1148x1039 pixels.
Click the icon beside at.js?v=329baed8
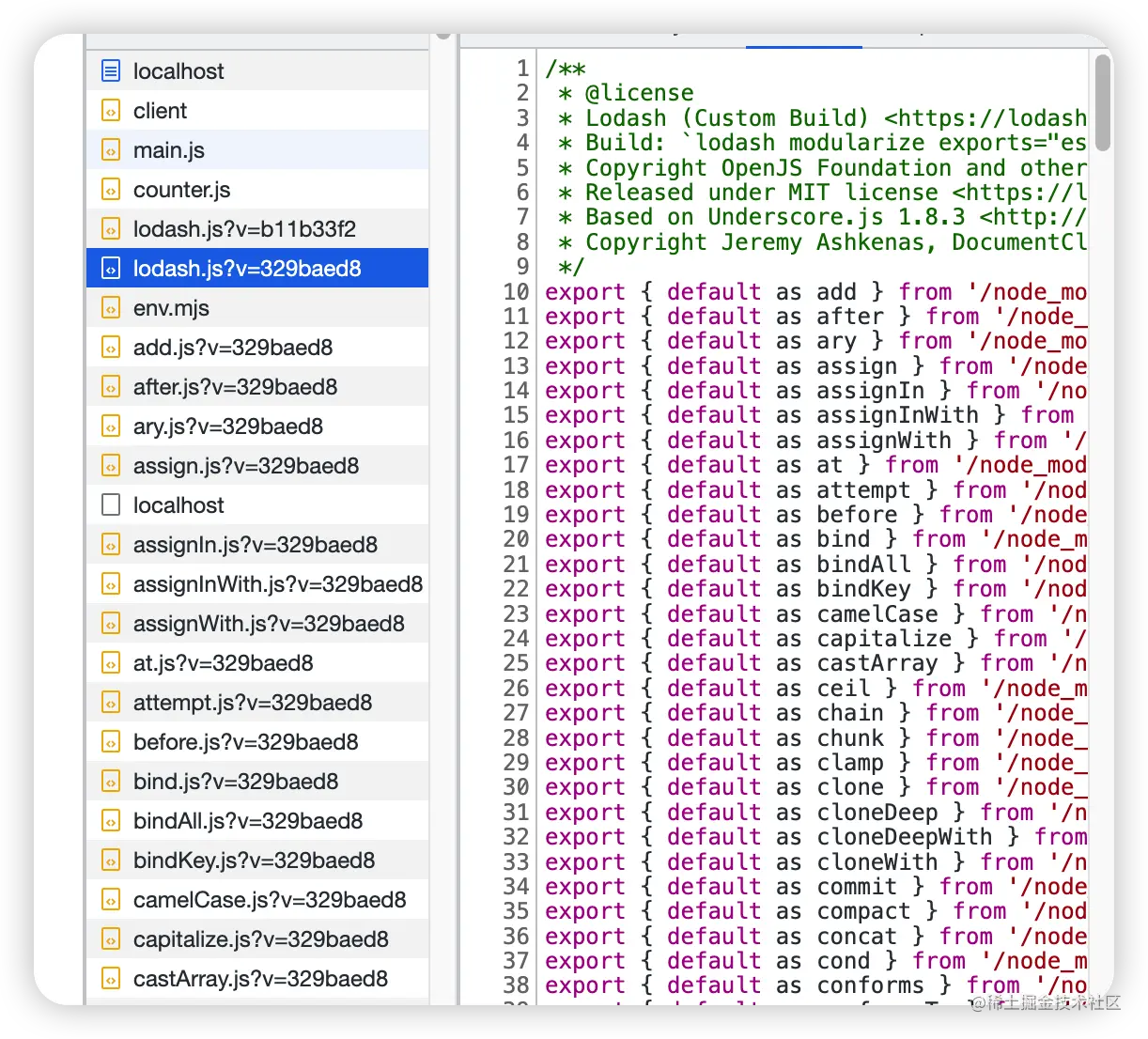coord(111,663)
